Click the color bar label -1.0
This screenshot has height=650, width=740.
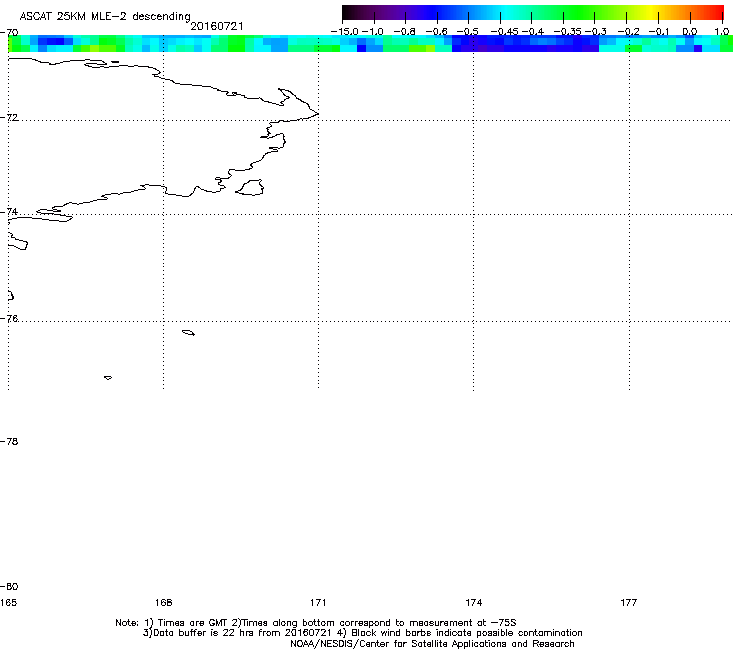coord(372,32)
